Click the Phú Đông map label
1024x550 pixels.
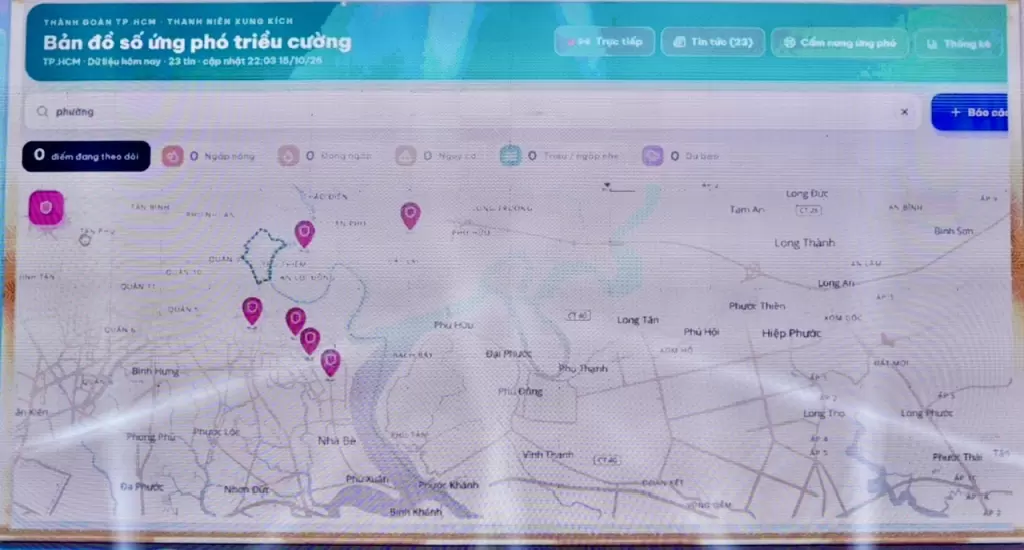pos(520,392)
